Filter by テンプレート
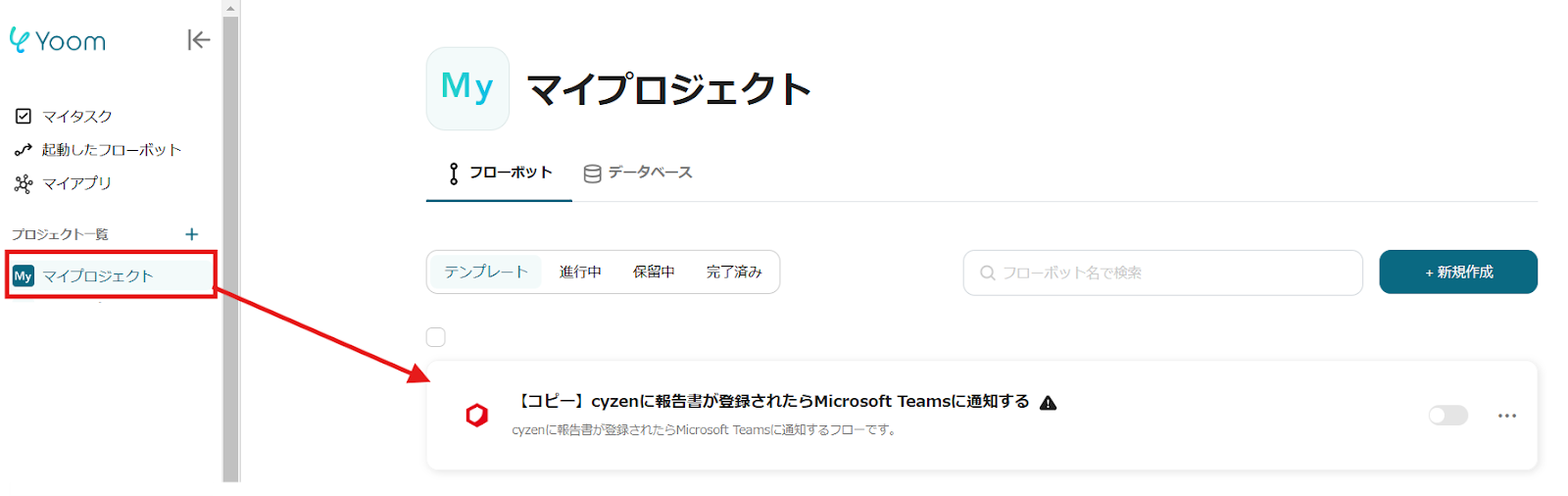The width and height of the screenshot is (1568, 496). (486, 272)
